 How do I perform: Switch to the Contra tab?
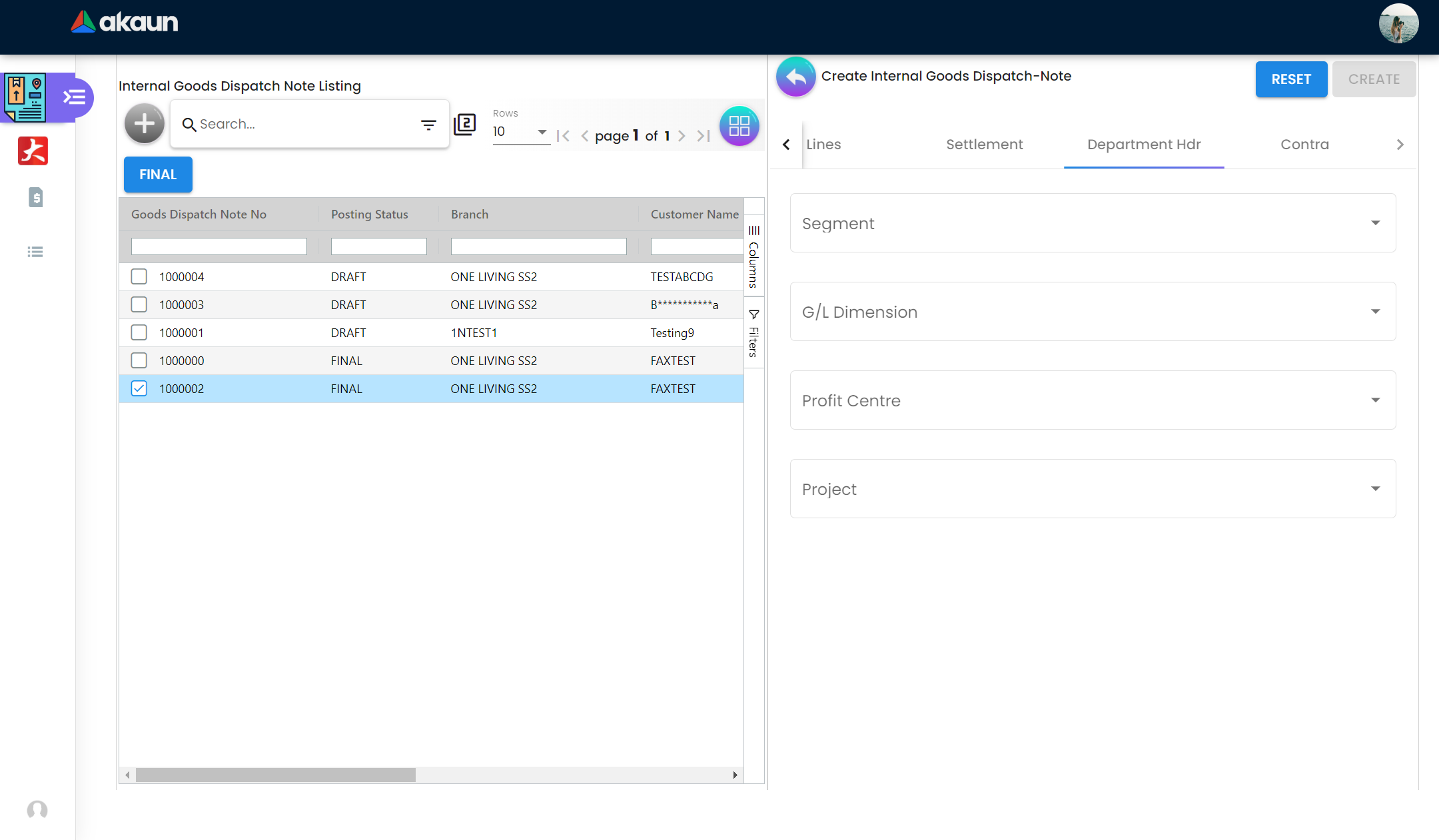[x=1304, y=145]
